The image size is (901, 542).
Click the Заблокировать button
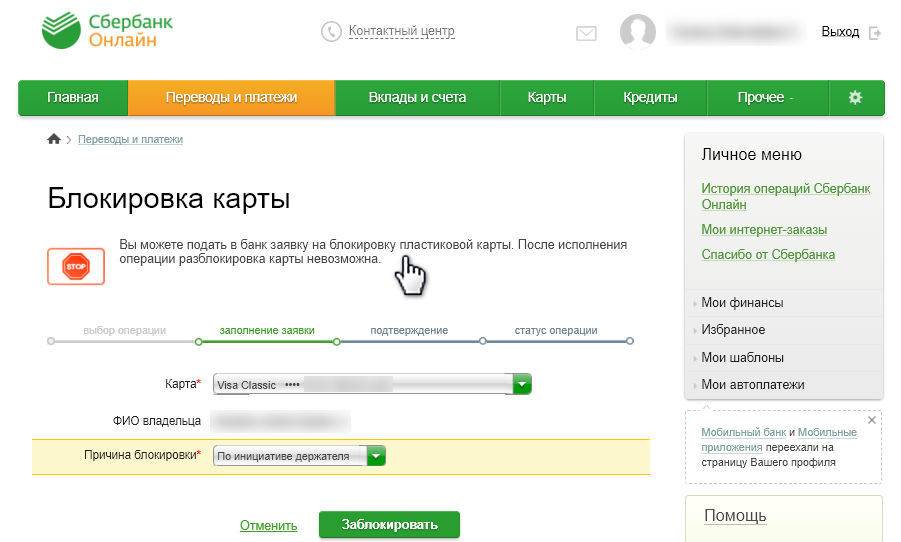point(390,525)
